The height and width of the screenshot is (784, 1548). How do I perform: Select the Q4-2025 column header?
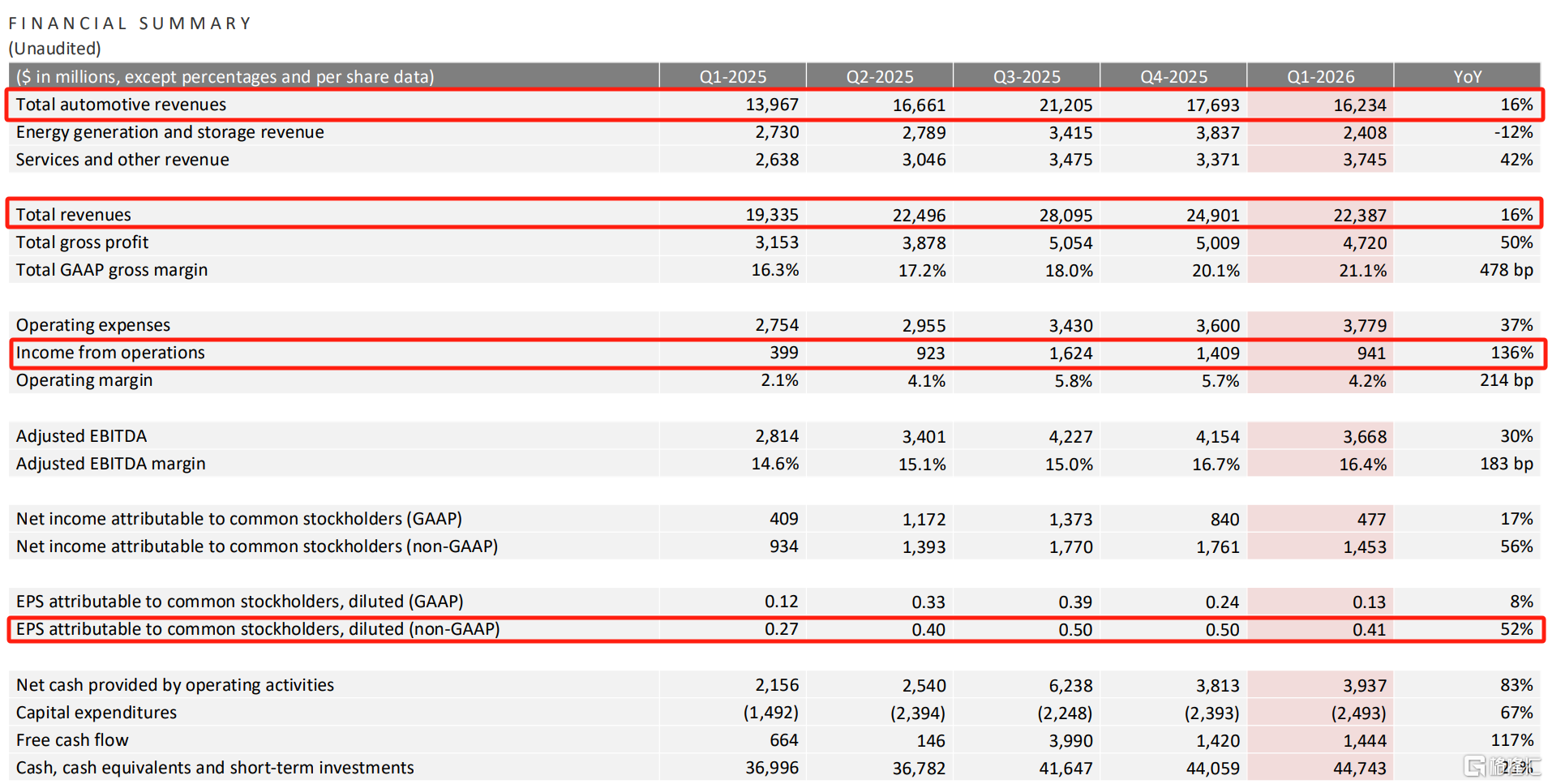tap(1173, 76)
